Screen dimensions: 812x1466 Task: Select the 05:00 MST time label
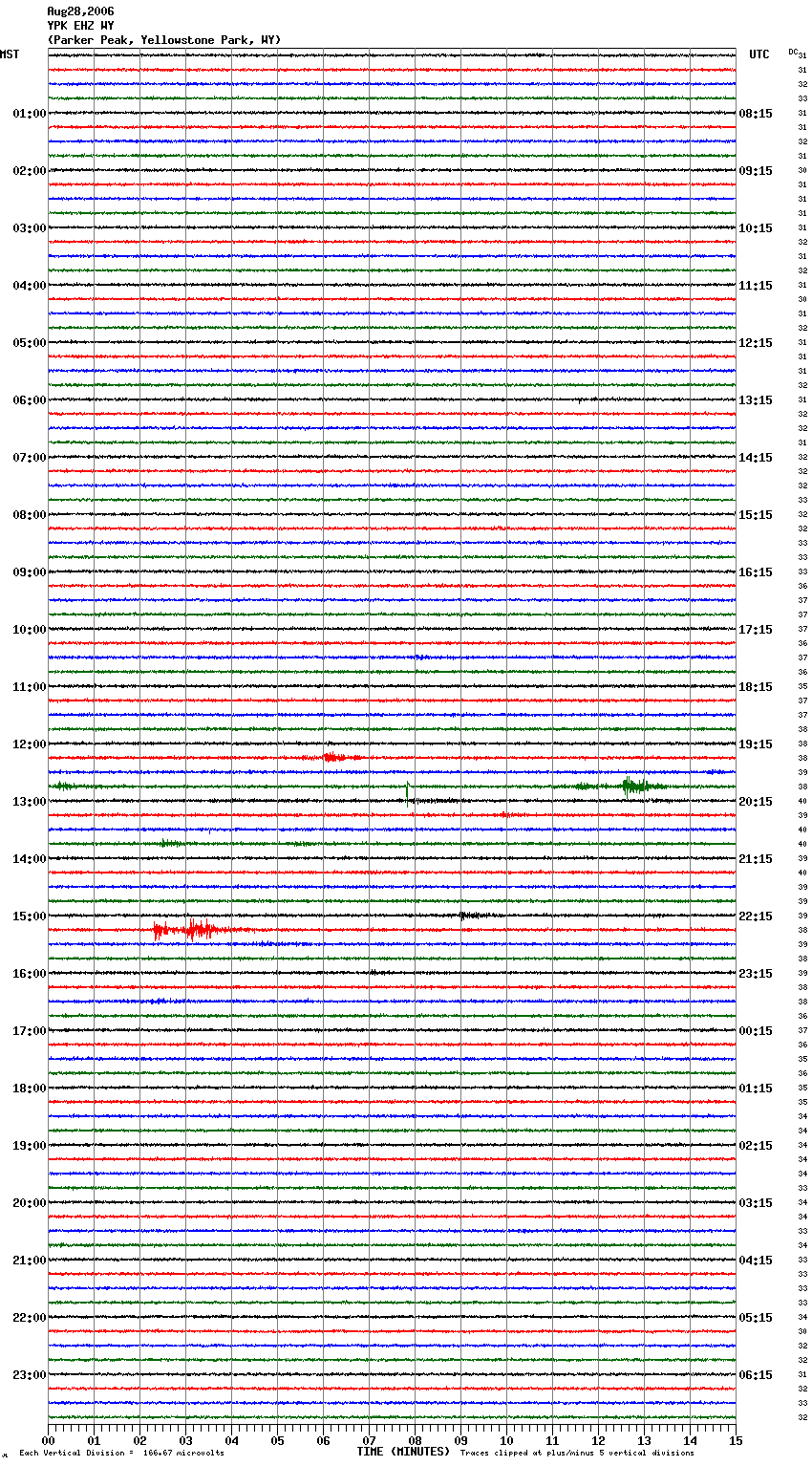(30, 343)
